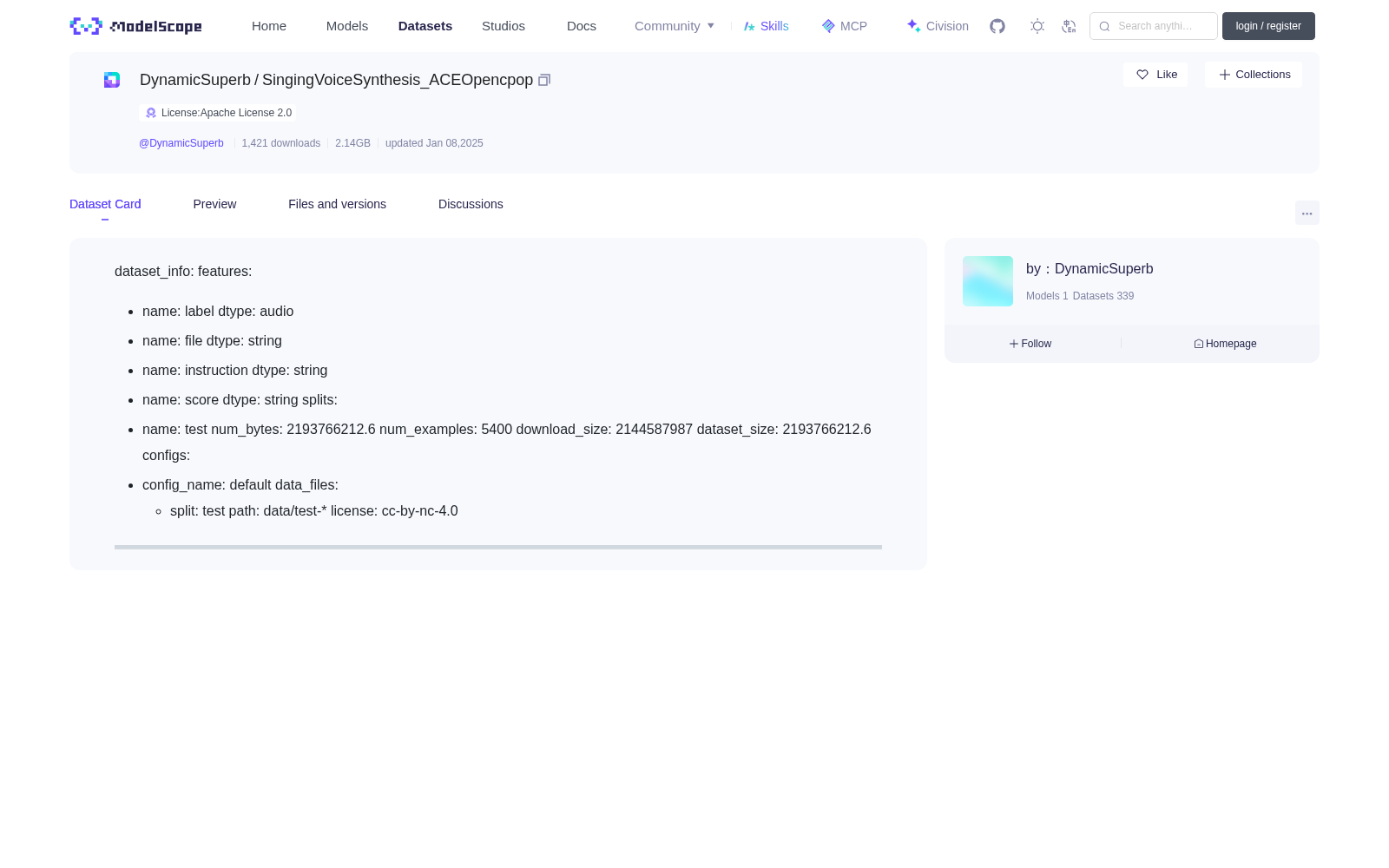The width and height of the screenshot is (1389, 868).
Task: Click the License: Apache License 2.0 badge
Action: pyautogui.click(x=218, y=113)
